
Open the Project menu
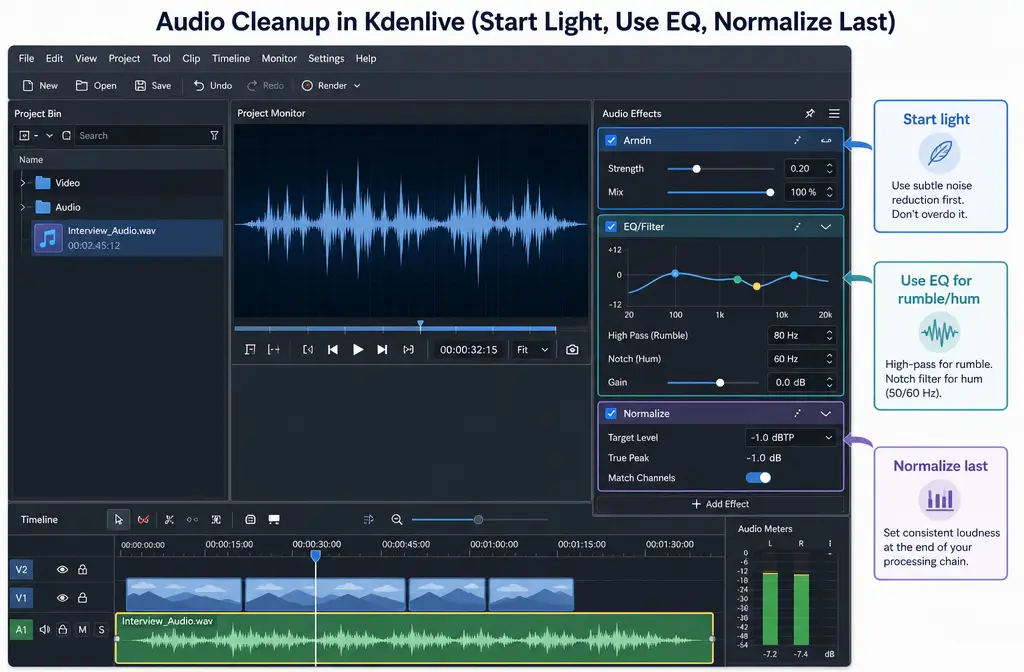[124, 58]
